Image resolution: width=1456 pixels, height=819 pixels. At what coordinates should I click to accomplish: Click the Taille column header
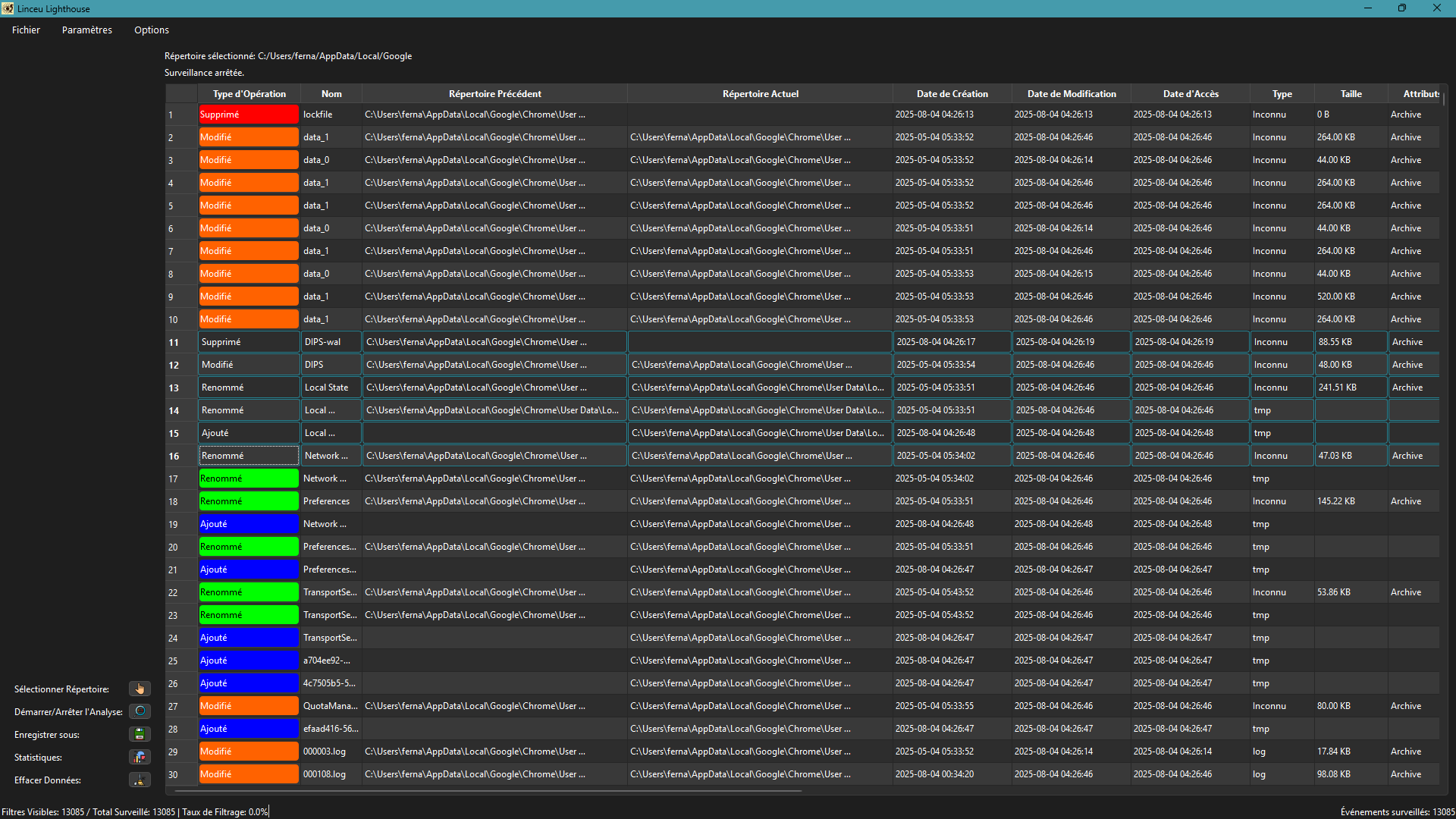(x=1351, y=94)
